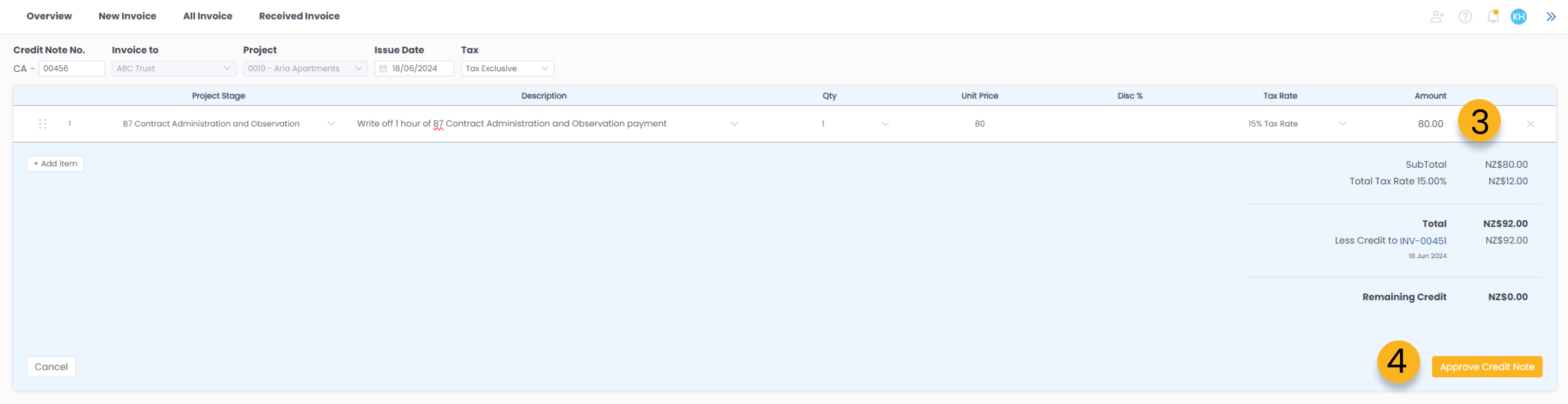Image resolution: width=1568 pixels, height=404 pixels.
Task: Open the notifications bell
Action: pyautogui.click(x=1492, y=16)
